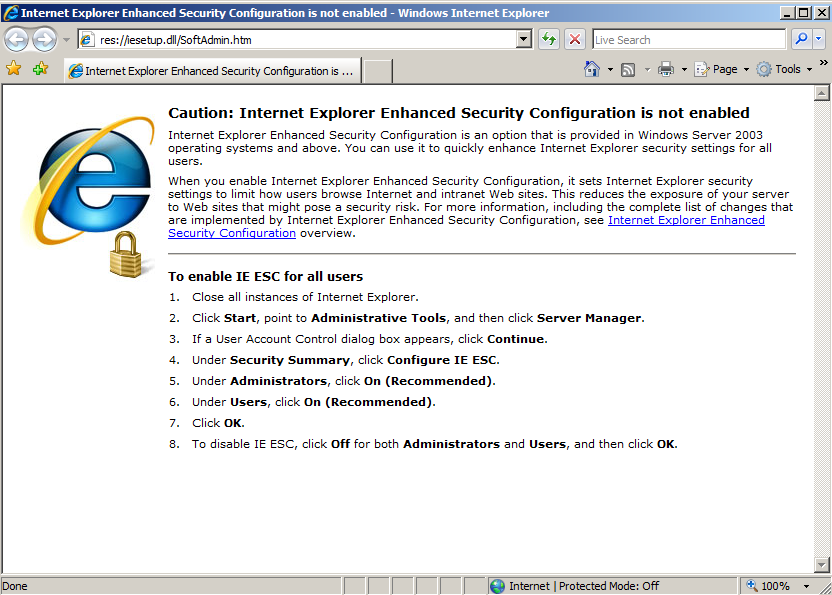Viewport: 832px width, 595px height.
Task: Click inside the Live Search box
Action: click(x=688, y=40)
